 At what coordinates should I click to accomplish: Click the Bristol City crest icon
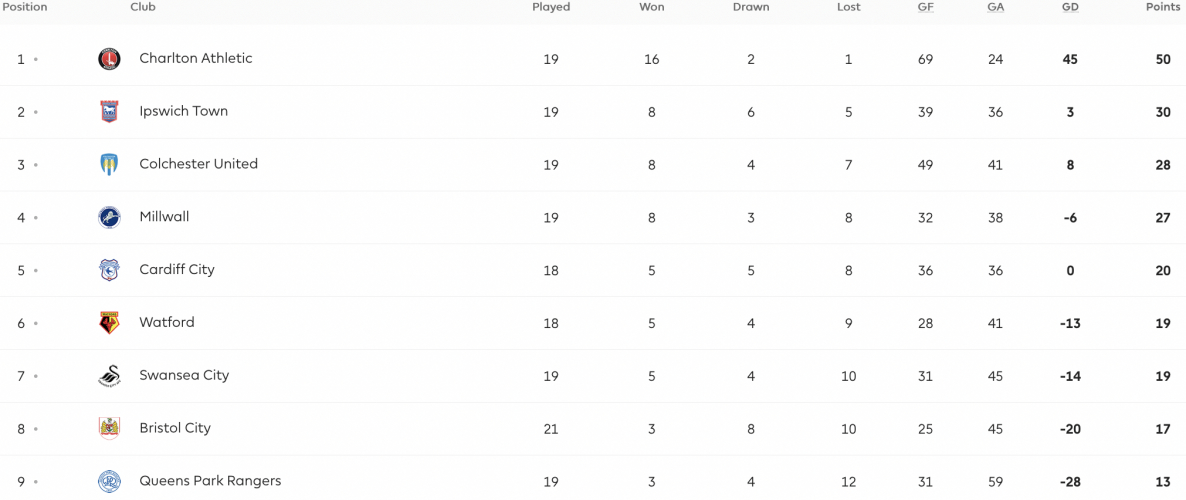click(x=109, y=428)
